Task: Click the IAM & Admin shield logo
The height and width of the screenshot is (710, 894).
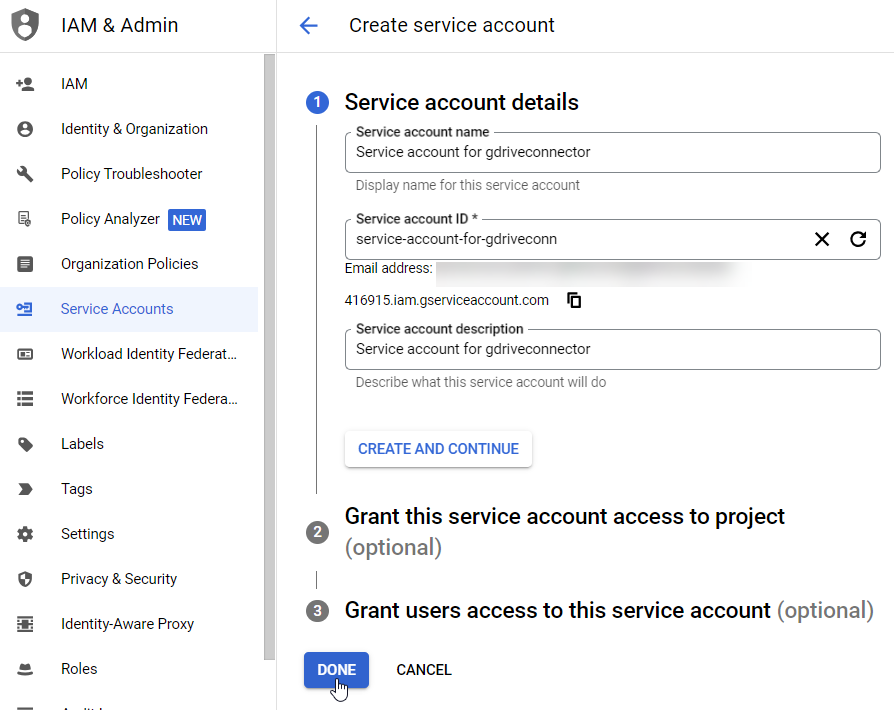Action: point(25,25)
